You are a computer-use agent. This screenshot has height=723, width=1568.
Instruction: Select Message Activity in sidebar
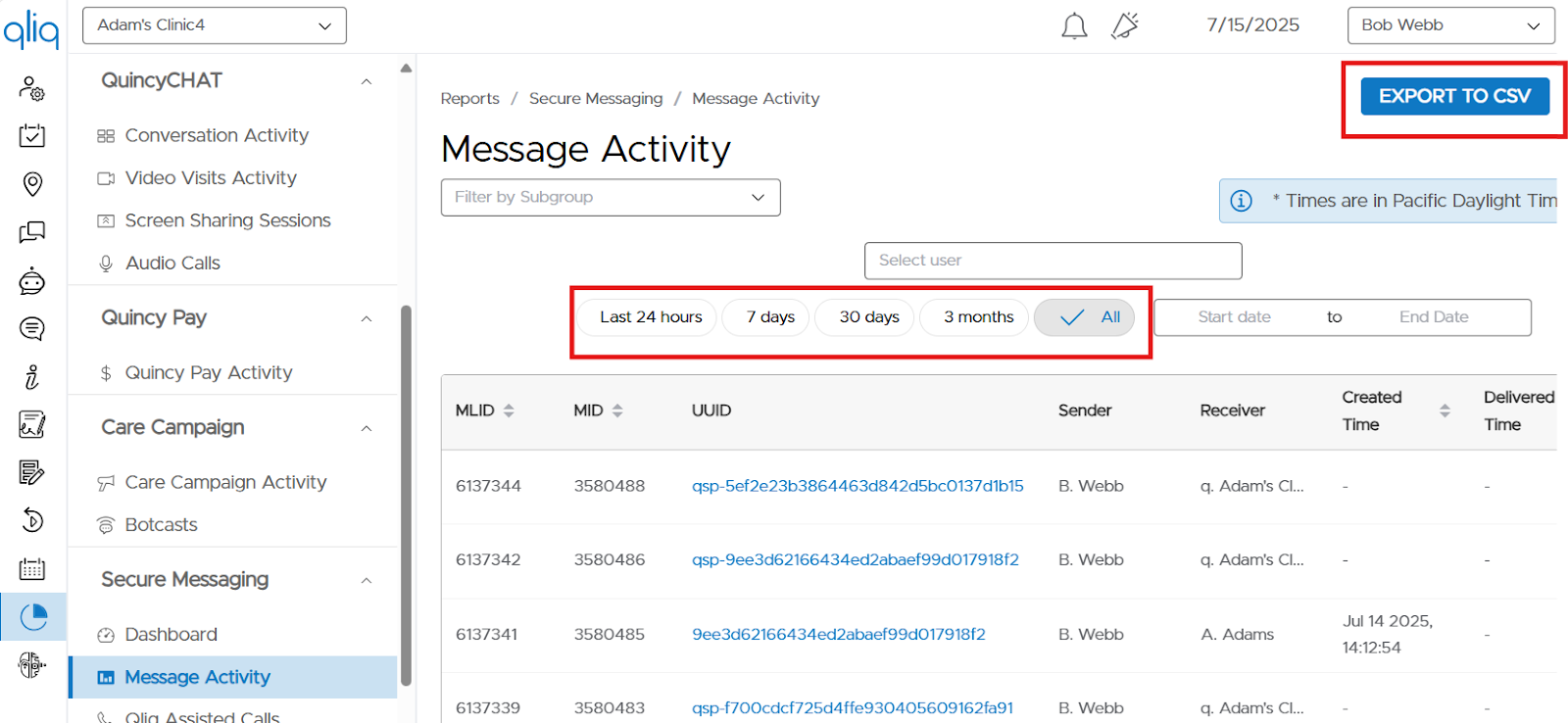point(233,677)
